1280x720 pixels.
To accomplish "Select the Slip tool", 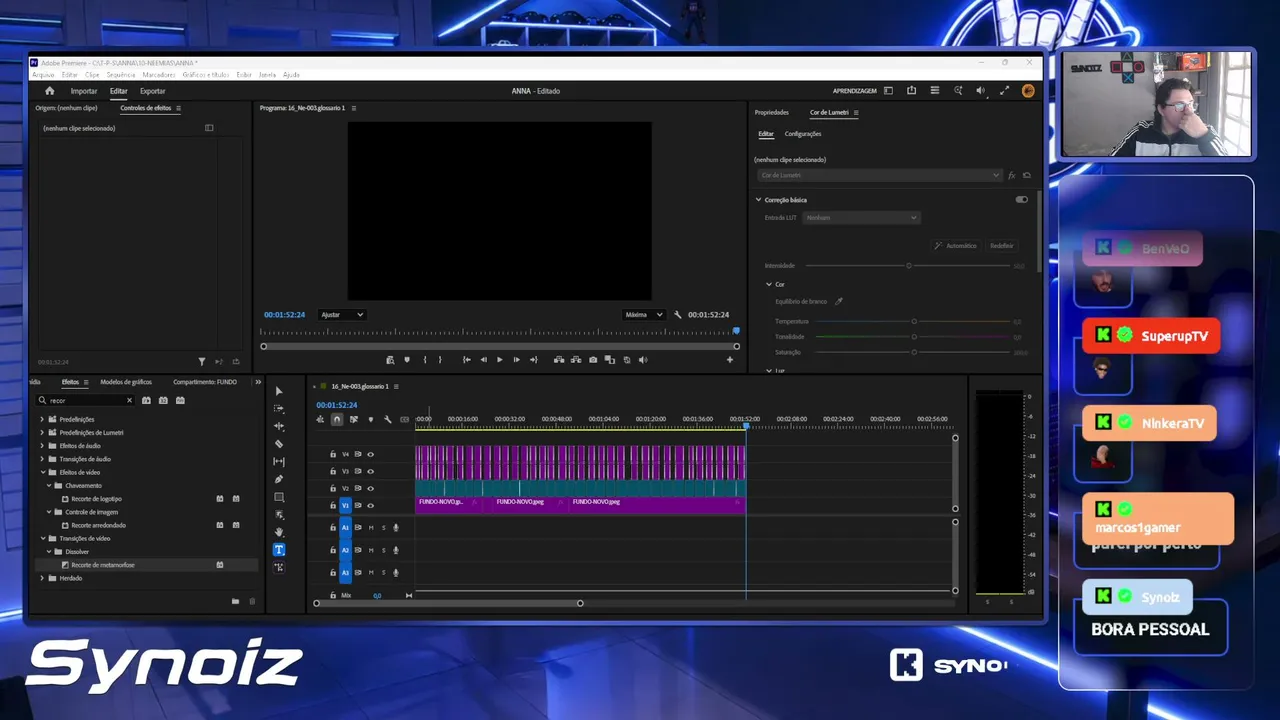I will tap(279, 462).
